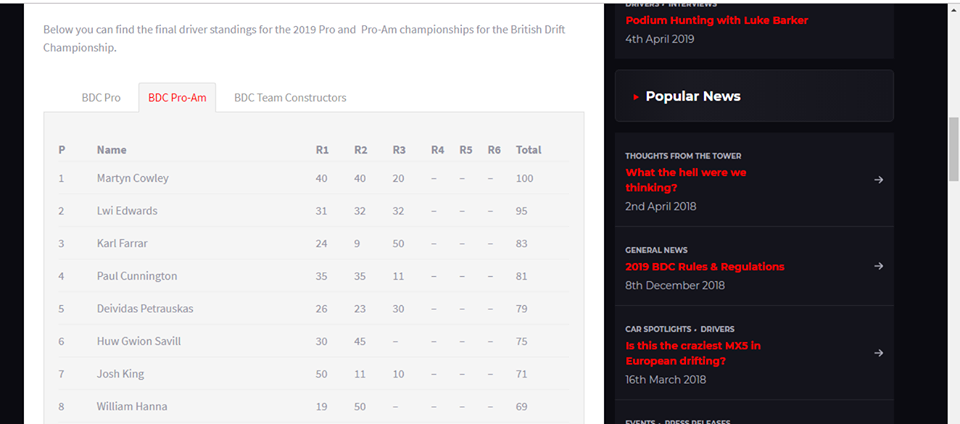Viewport: 960px width, 424px height.
Task: Open '2019 BDC Rules & Regulations' link
Action: point(705,267)
